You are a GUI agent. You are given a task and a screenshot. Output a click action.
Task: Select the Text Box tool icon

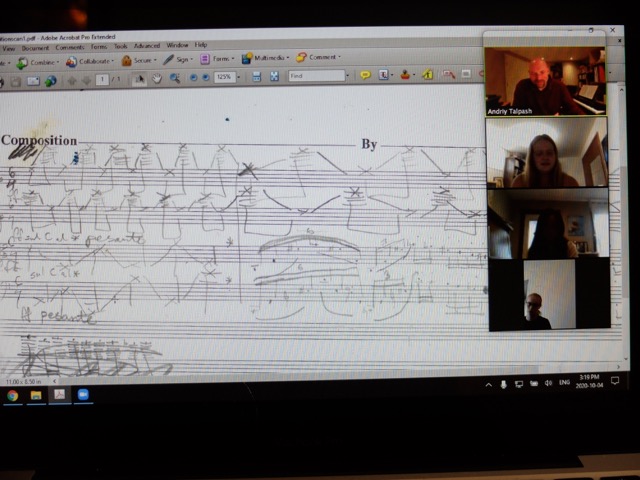pyautogui.click(x=466, y=73)
